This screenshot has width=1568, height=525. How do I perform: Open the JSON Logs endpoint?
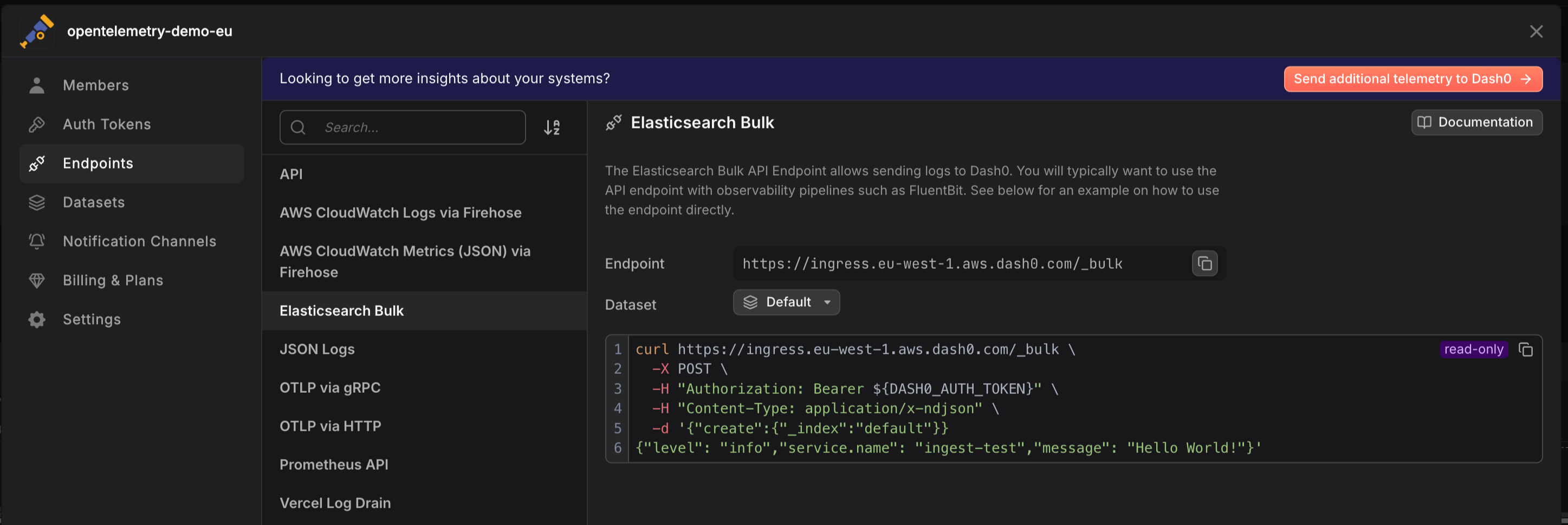pyautogui.click(x=424, y=349)
